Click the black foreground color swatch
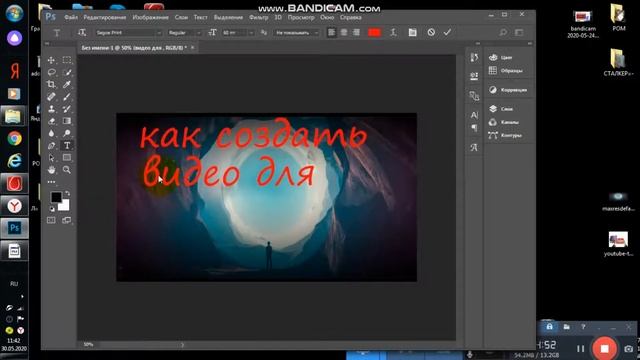This screenshot has width=640, height=360. (x=56, y=197)
